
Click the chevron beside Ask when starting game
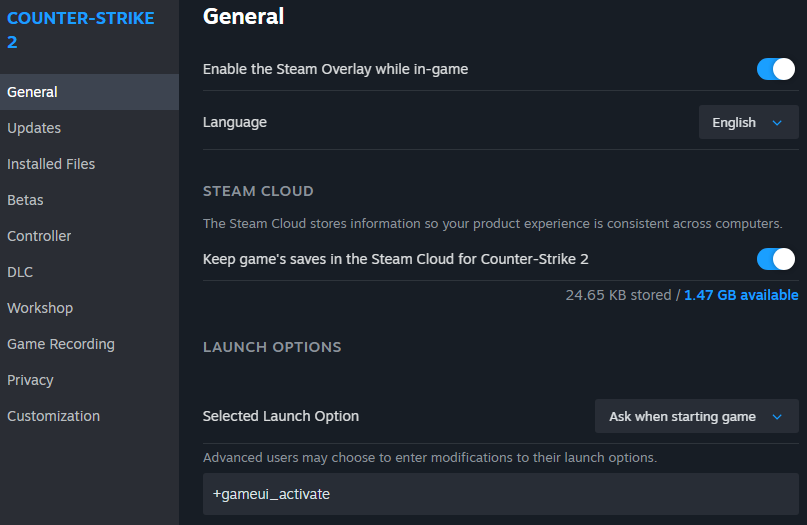pos(777,417)
